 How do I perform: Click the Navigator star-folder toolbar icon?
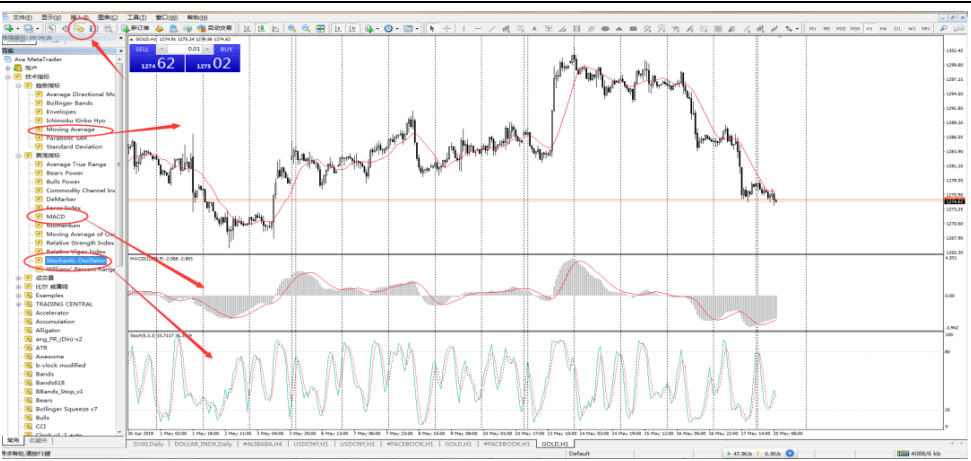pos(77,28)
